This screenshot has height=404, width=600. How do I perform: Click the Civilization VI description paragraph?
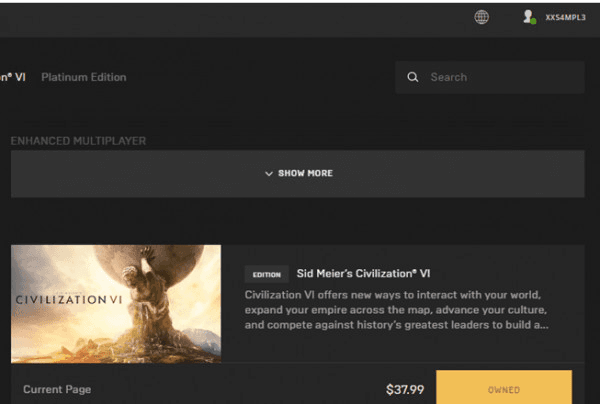pos(396,310)
